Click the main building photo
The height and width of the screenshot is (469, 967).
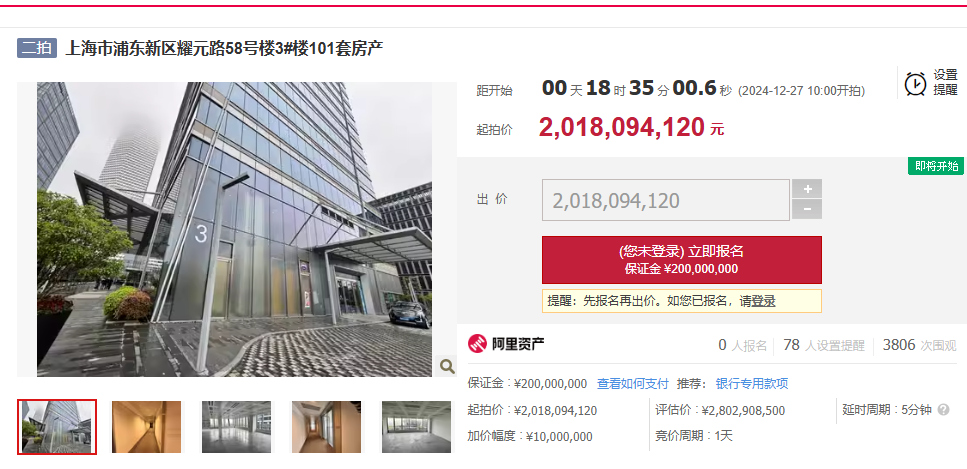click(234, 229)
